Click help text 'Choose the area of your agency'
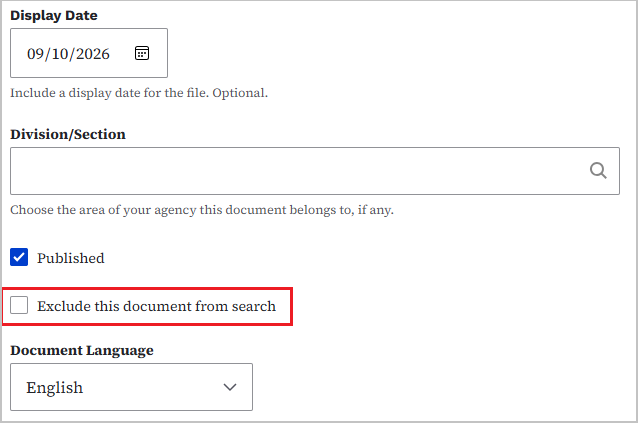This screenshot has height=423, width=638. click(202, 210)
